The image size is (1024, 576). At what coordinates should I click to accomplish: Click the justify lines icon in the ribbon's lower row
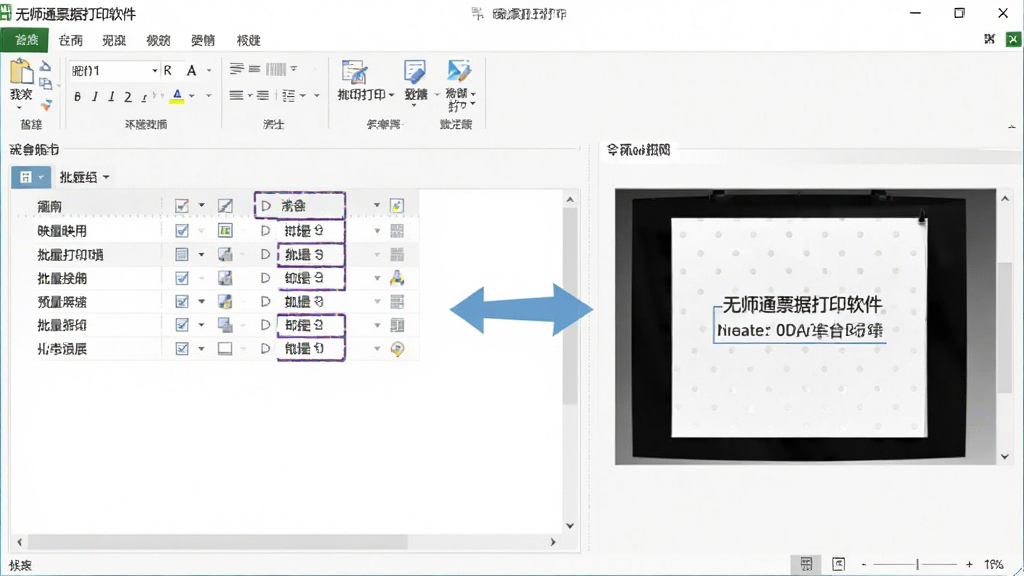click(236, 96)
